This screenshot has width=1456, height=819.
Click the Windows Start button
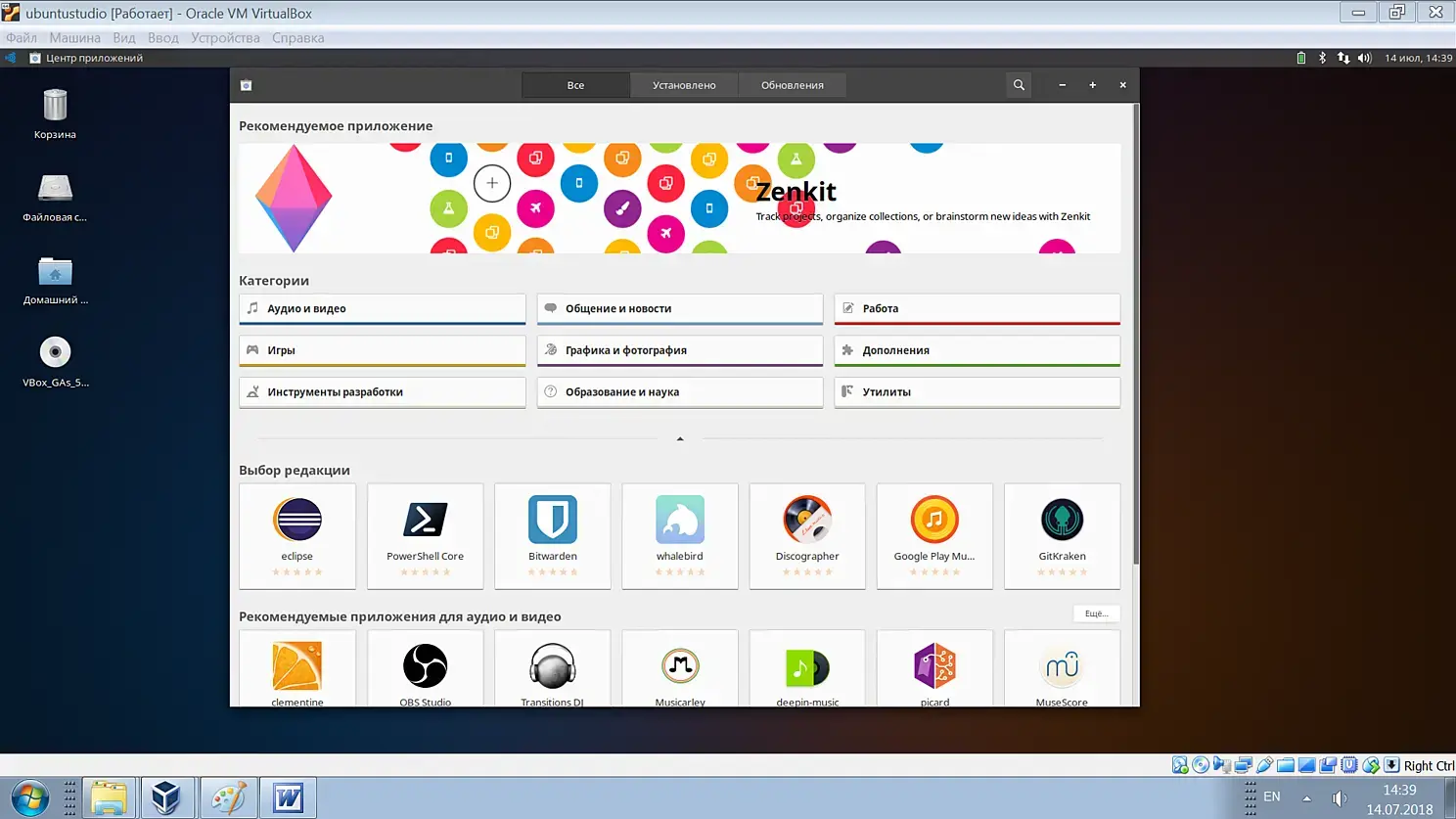tap(29, 798)
